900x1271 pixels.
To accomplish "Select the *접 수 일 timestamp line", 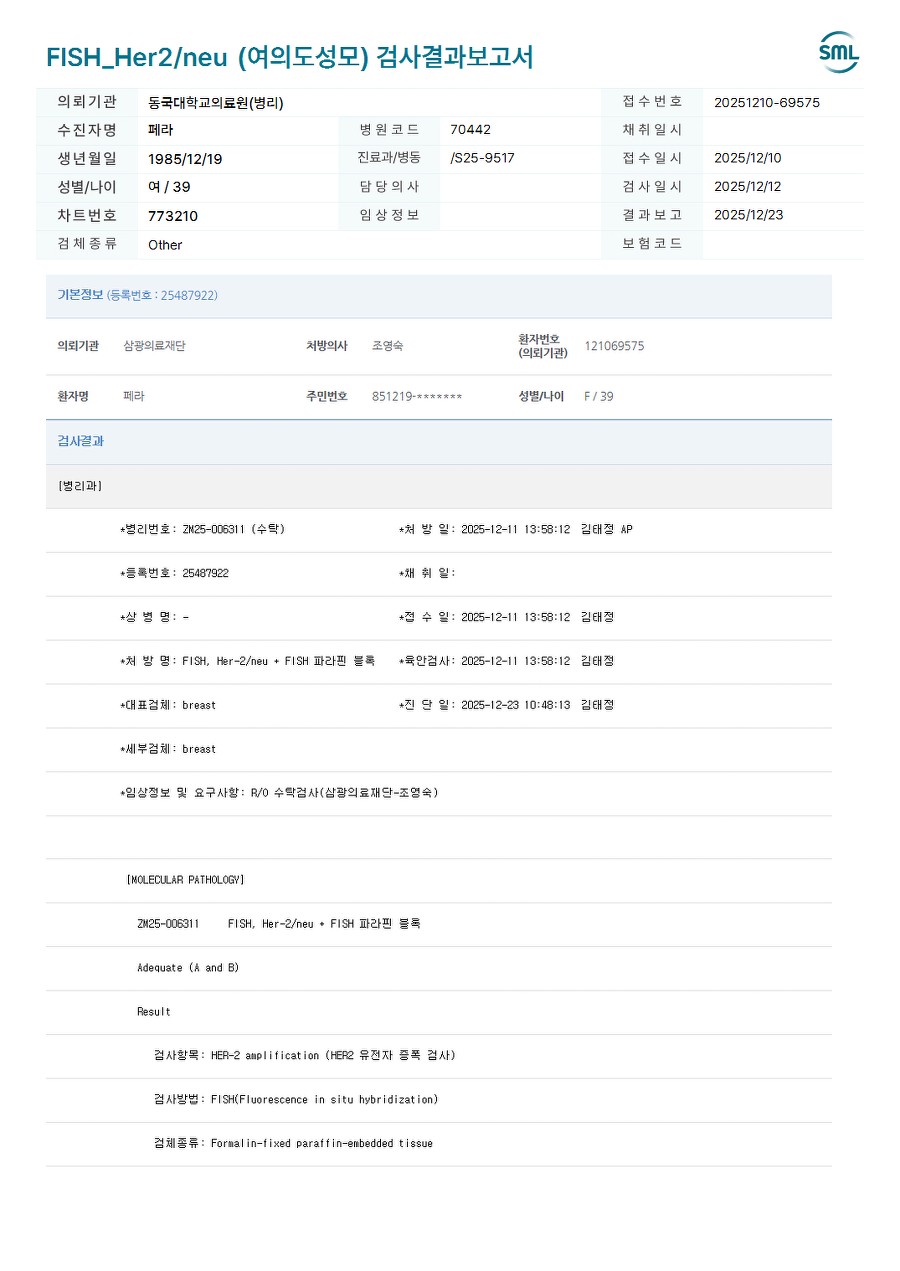I will click(x=506, y=618).
